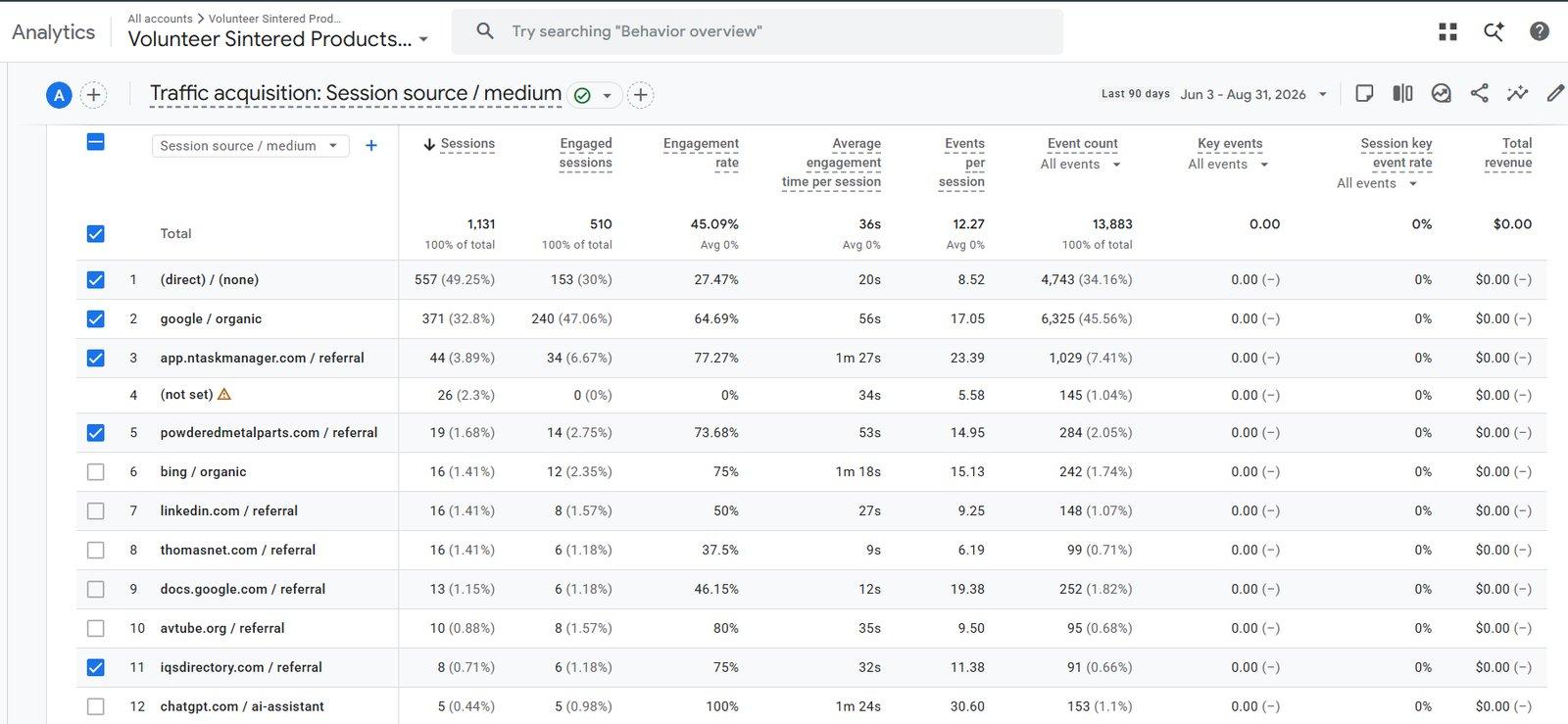Click the green report status check icon

[582, 95]
